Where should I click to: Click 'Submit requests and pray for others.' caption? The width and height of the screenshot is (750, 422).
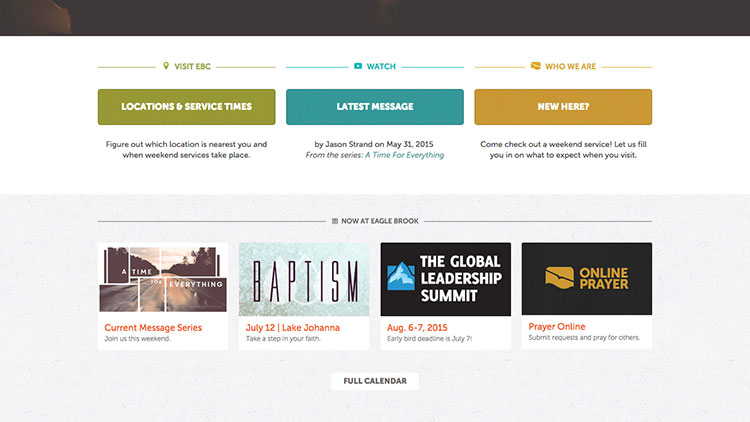[584, 337]
